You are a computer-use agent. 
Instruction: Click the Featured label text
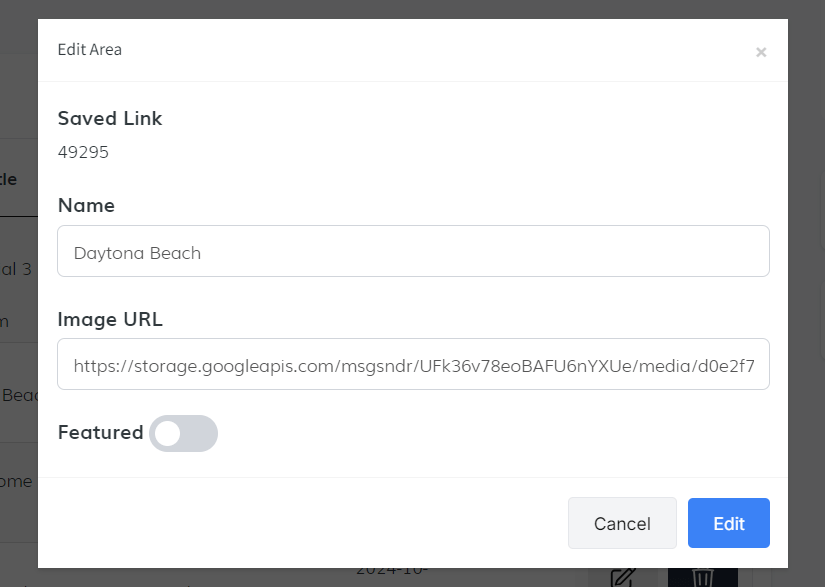coord(100,433)
